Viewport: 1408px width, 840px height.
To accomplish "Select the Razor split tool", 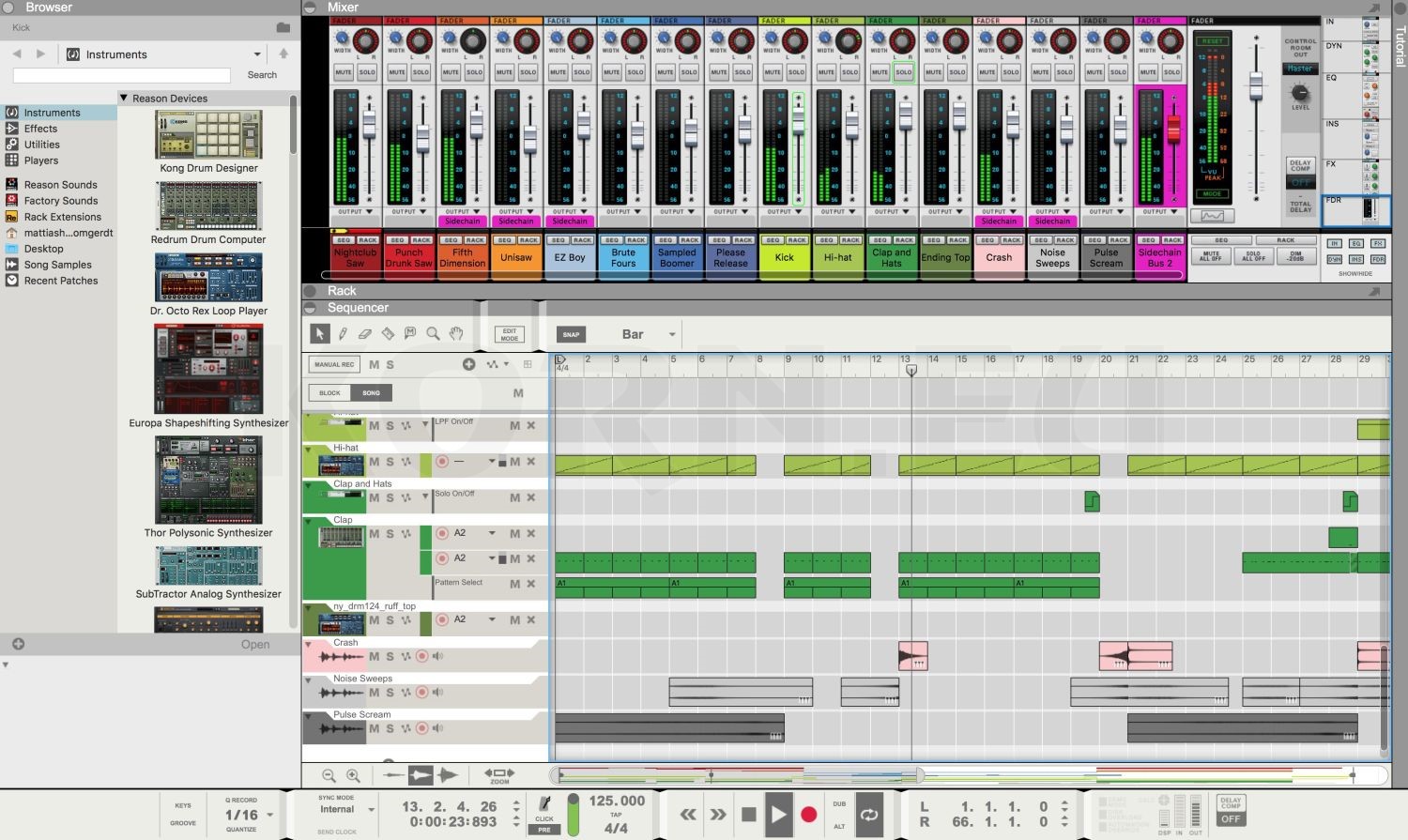I will (388, 333).
